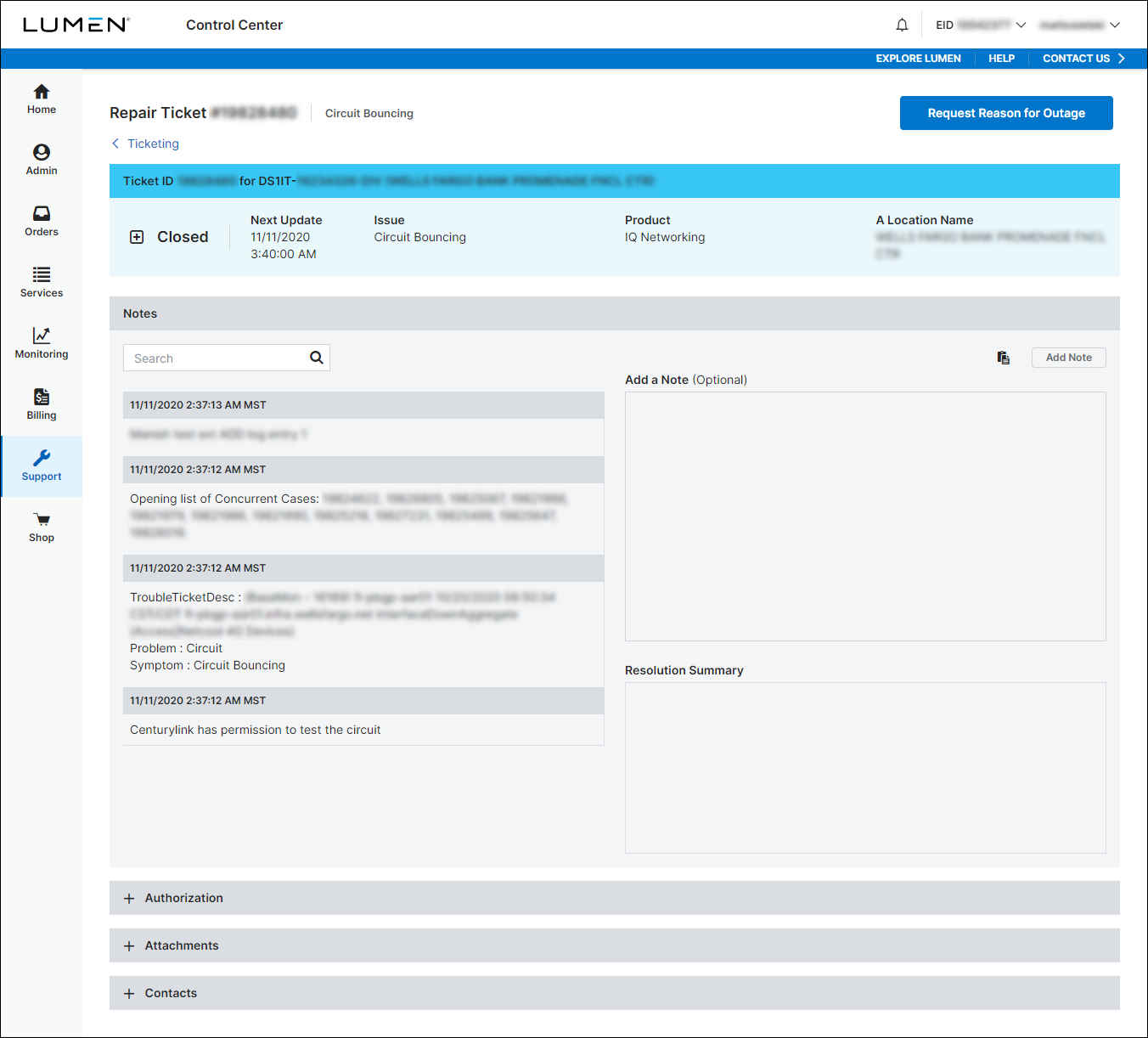Click the copy notes clipboard icon
Image resolution: width=1148 pixels, height=1038 pixels.
[1004, 358]
